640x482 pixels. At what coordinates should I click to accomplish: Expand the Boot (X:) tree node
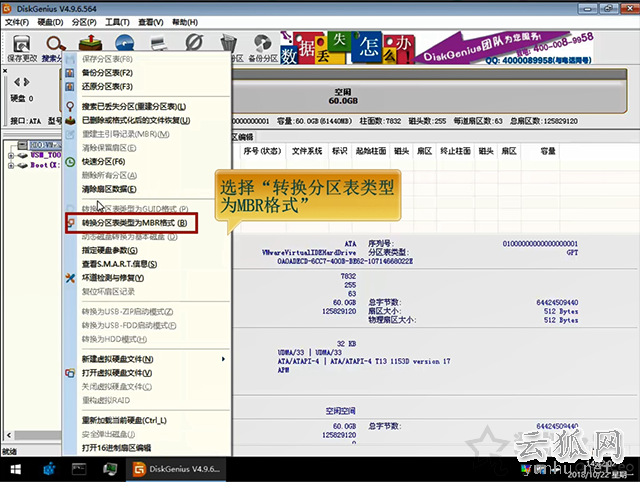coord(11,165)
